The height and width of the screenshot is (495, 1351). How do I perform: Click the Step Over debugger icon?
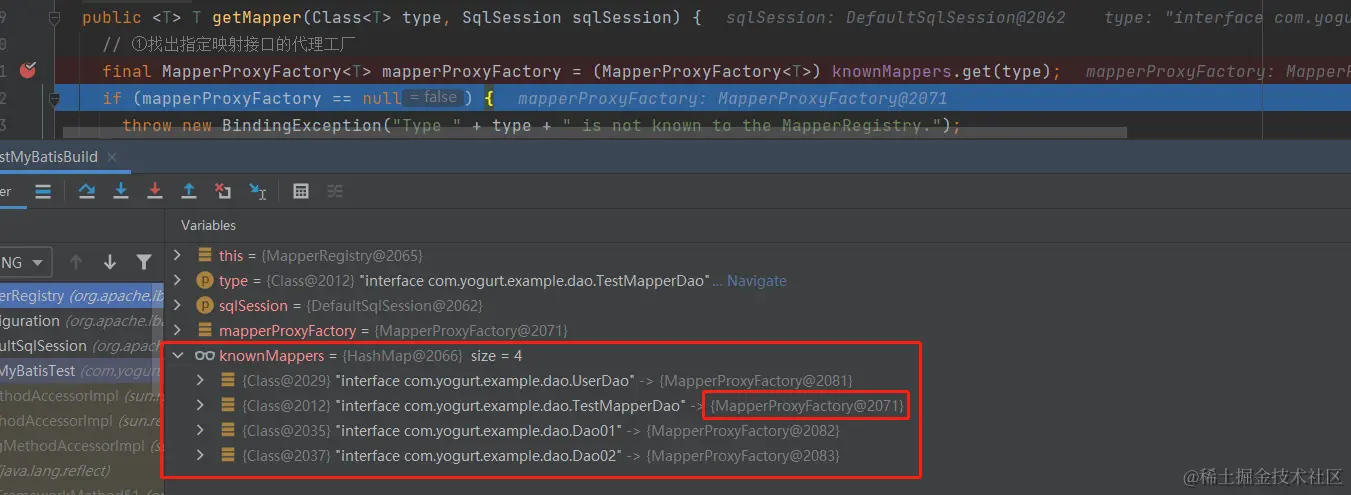click(x=87, y=191)
